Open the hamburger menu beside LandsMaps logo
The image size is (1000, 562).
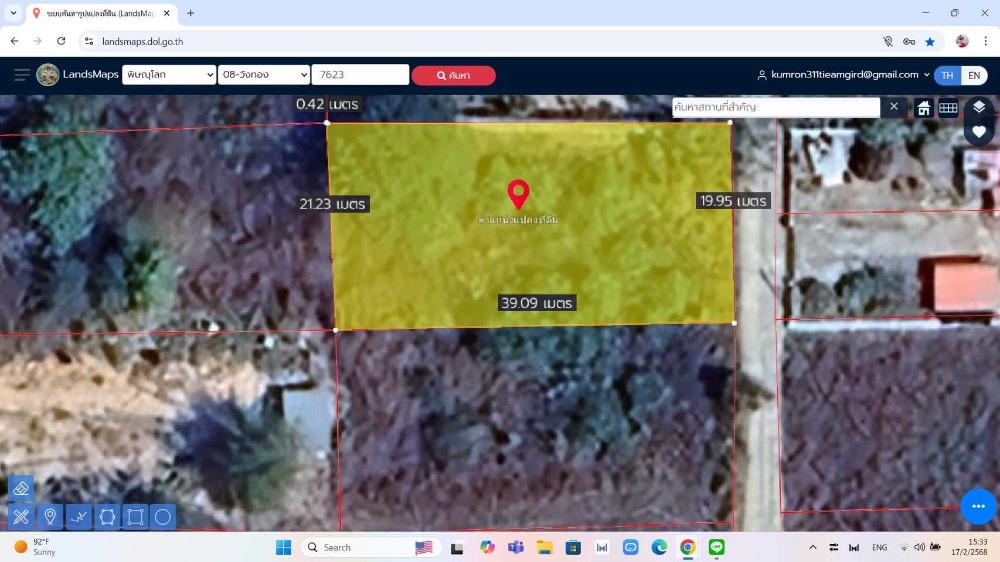point(22,75)
